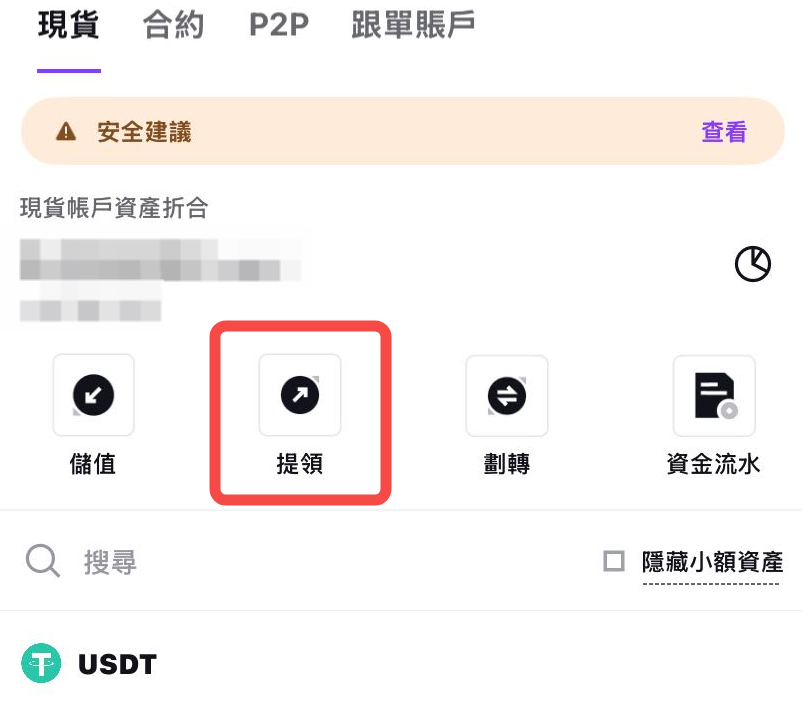Switch to the 現貨 tab
Image resolution: width=802 pixels, height=703 pixels.
coord(69,25)
